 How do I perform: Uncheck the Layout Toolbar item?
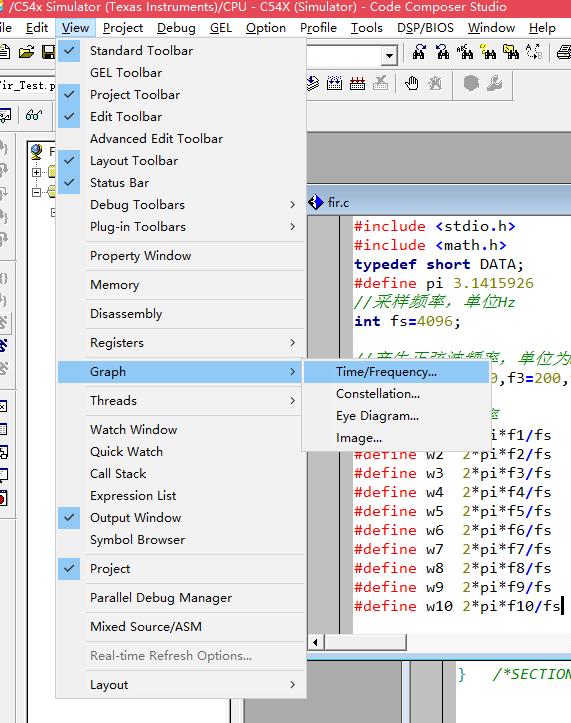click(181, 161)
